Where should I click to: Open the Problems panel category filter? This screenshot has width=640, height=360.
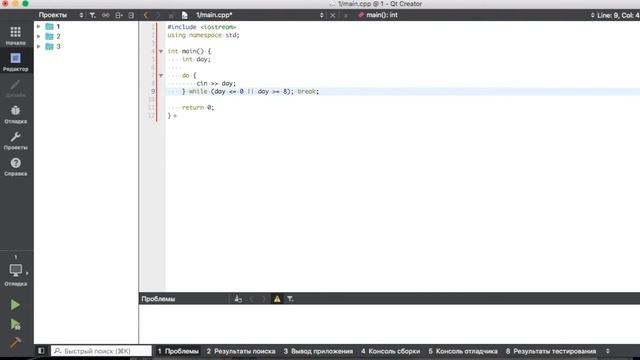(x=290, y=299)
